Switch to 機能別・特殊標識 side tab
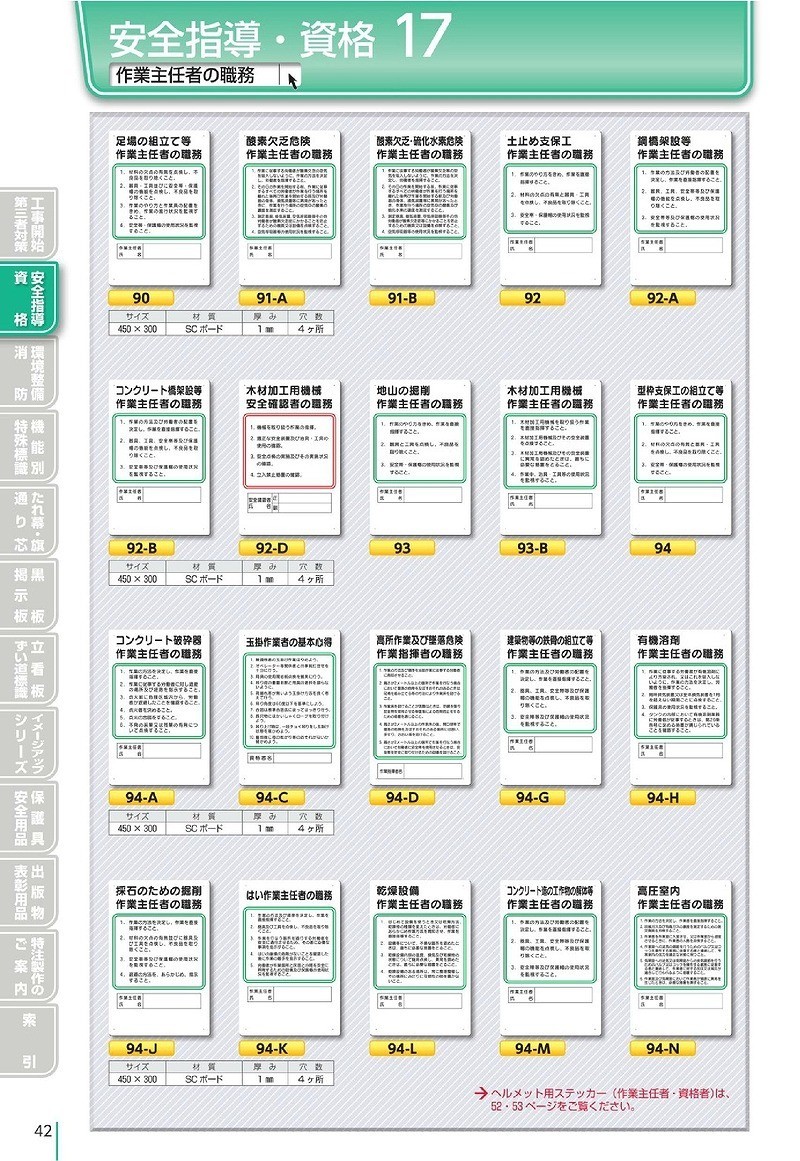The image size is (800, 1161). click(x=28, y=447)
